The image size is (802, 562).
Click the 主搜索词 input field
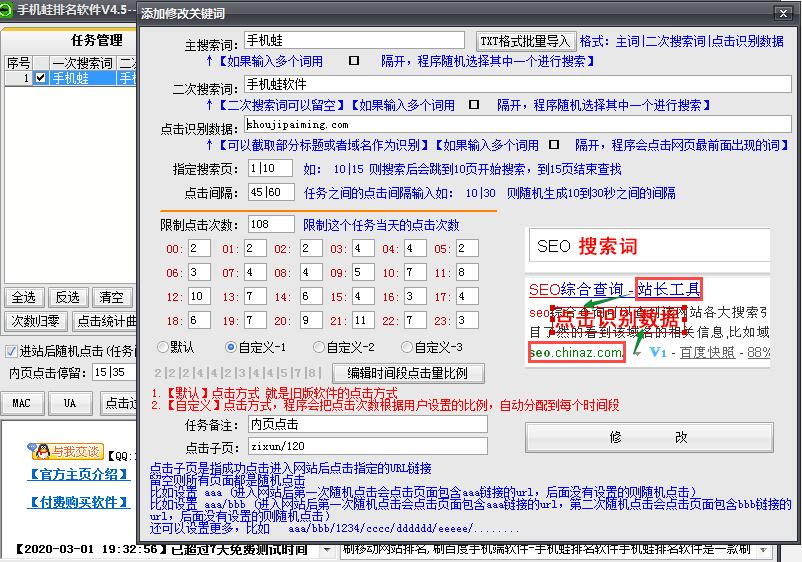point(354,41)
